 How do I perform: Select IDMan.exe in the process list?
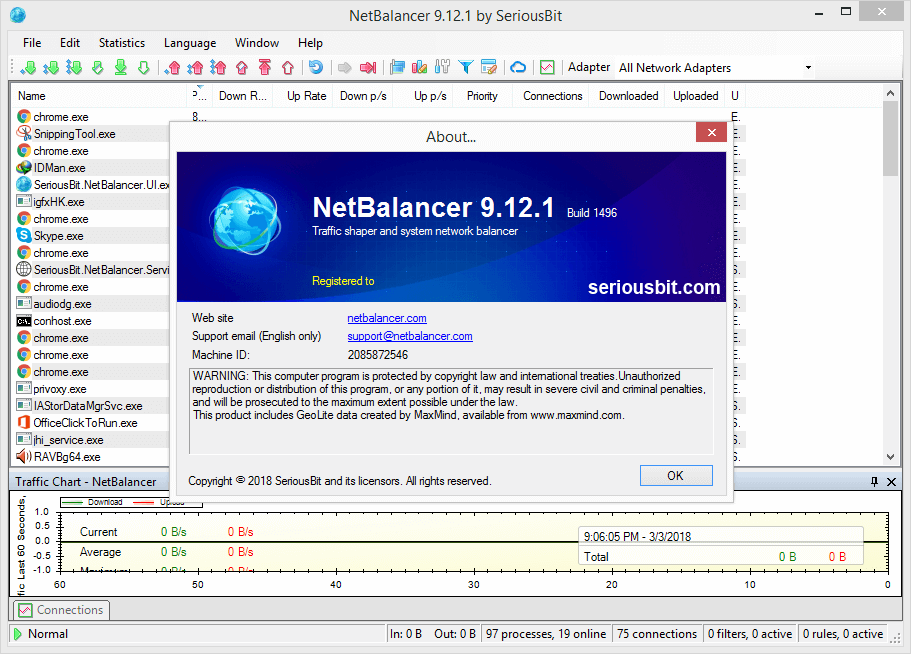click(59, 168)
